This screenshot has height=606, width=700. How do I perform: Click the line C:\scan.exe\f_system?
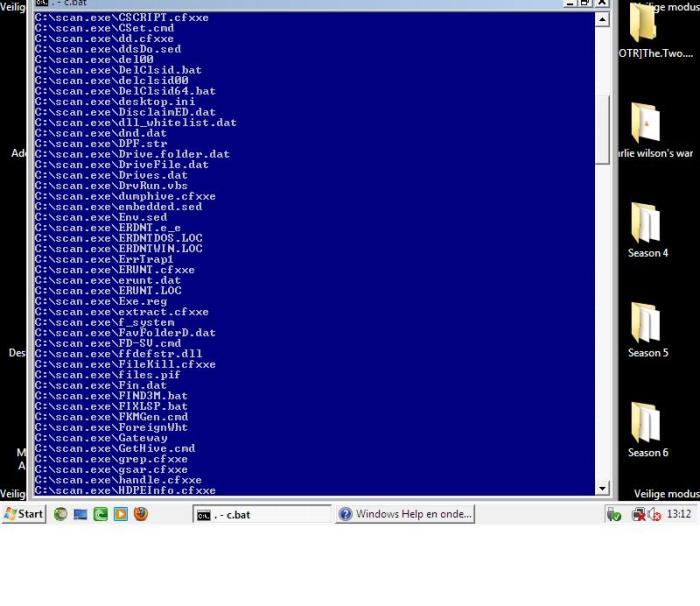click(x=104, y=322)
